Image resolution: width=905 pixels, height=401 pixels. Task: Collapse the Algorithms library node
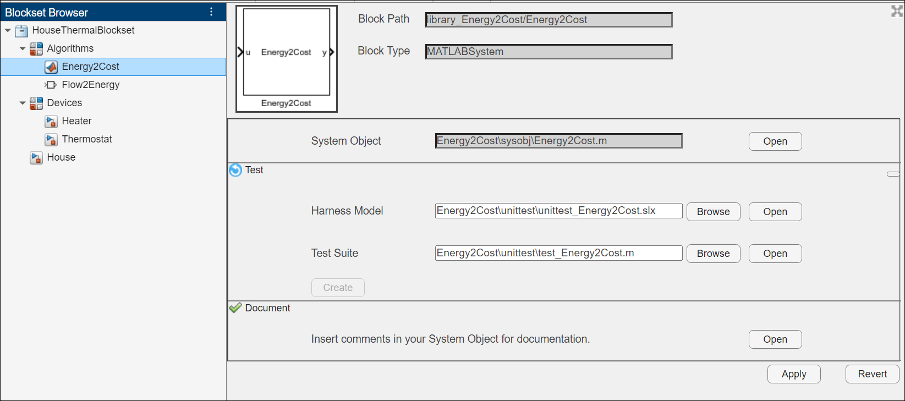click(23, 48)
